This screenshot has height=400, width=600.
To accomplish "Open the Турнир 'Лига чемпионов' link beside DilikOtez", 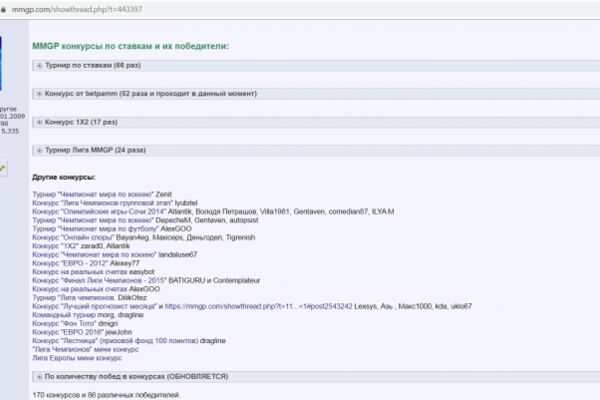I will pos(74,298).
